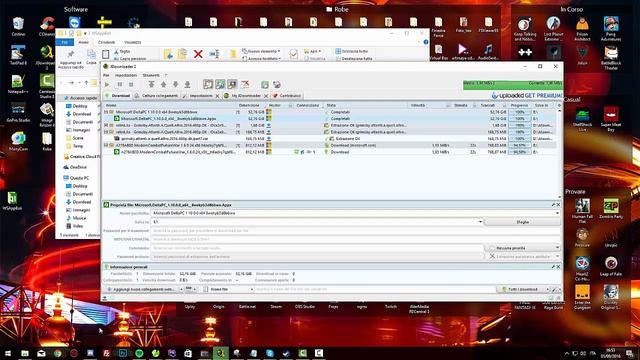This screenshot has height=360, width=640.
Task: Open the Nome file search filter dropdown
Action: click(x=228, y=289)
